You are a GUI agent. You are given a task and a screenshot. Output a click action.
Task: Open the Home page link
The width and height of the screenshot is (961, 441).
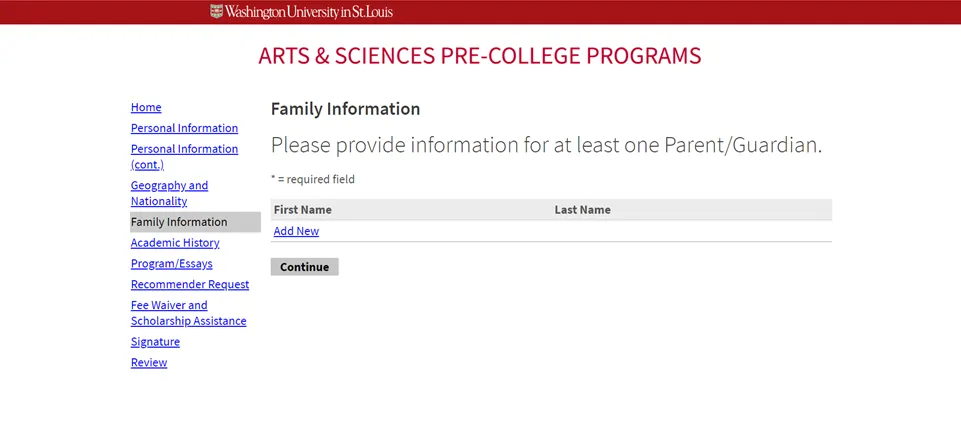(x=146, y=108)
